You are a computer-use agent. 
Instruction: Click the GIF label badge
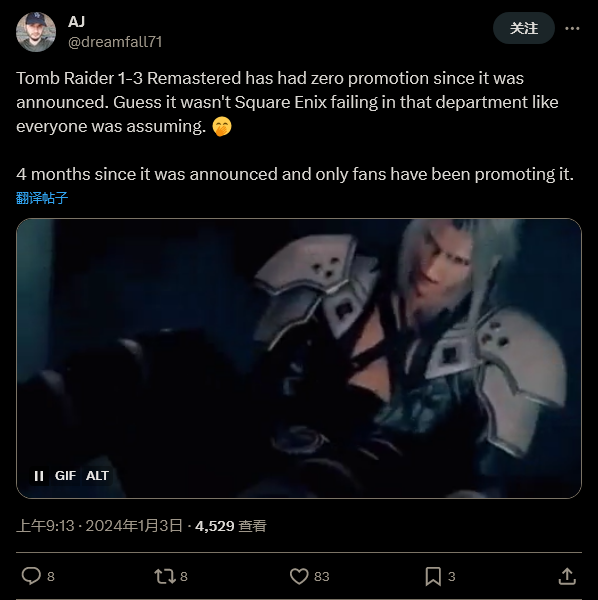[65, 476]
